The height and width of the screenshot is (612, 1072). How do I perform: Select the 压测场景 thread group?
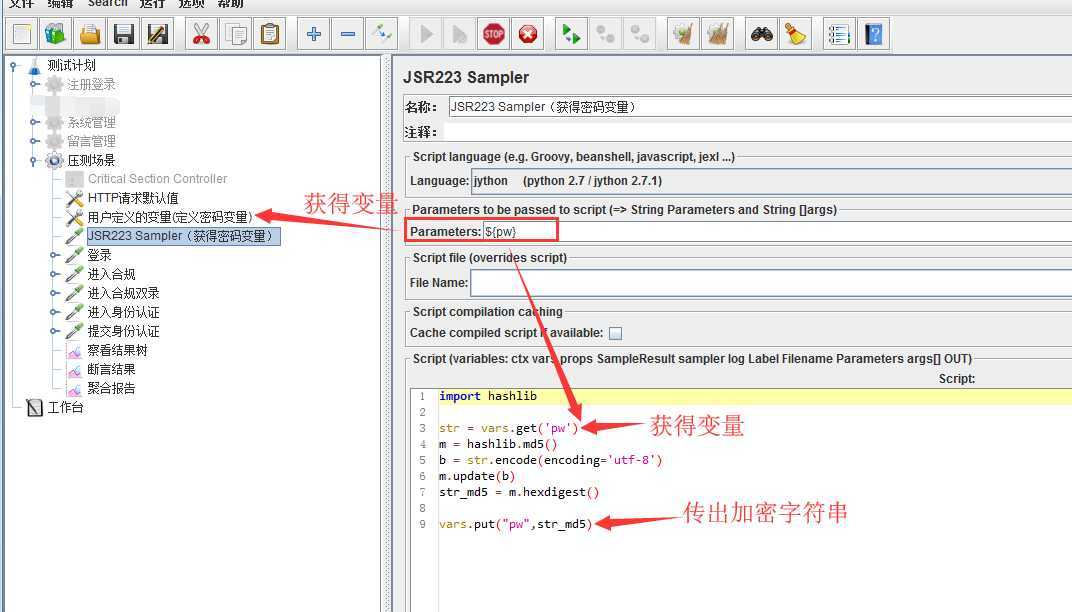pos(91,160)
